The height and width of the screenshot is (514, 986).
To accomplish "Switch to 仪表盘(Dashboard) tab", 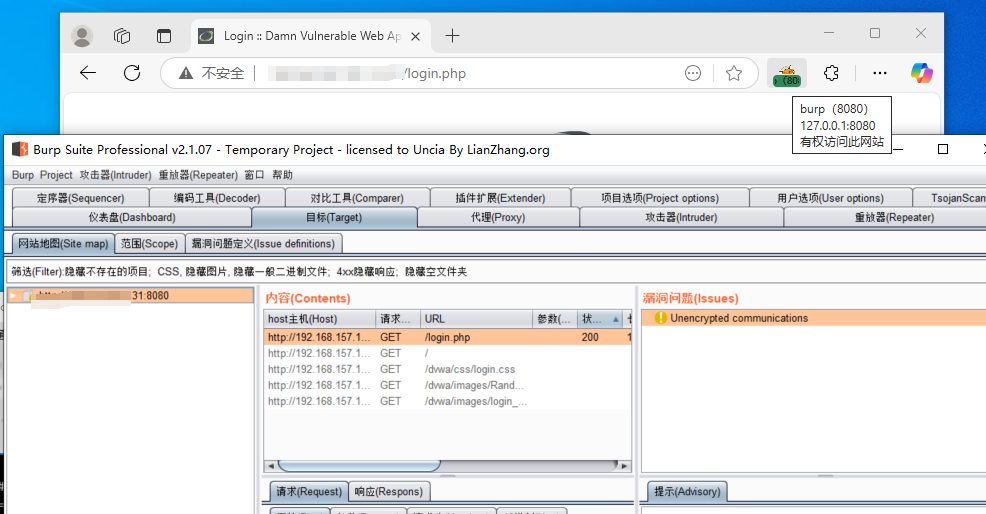I will point(132,217).
